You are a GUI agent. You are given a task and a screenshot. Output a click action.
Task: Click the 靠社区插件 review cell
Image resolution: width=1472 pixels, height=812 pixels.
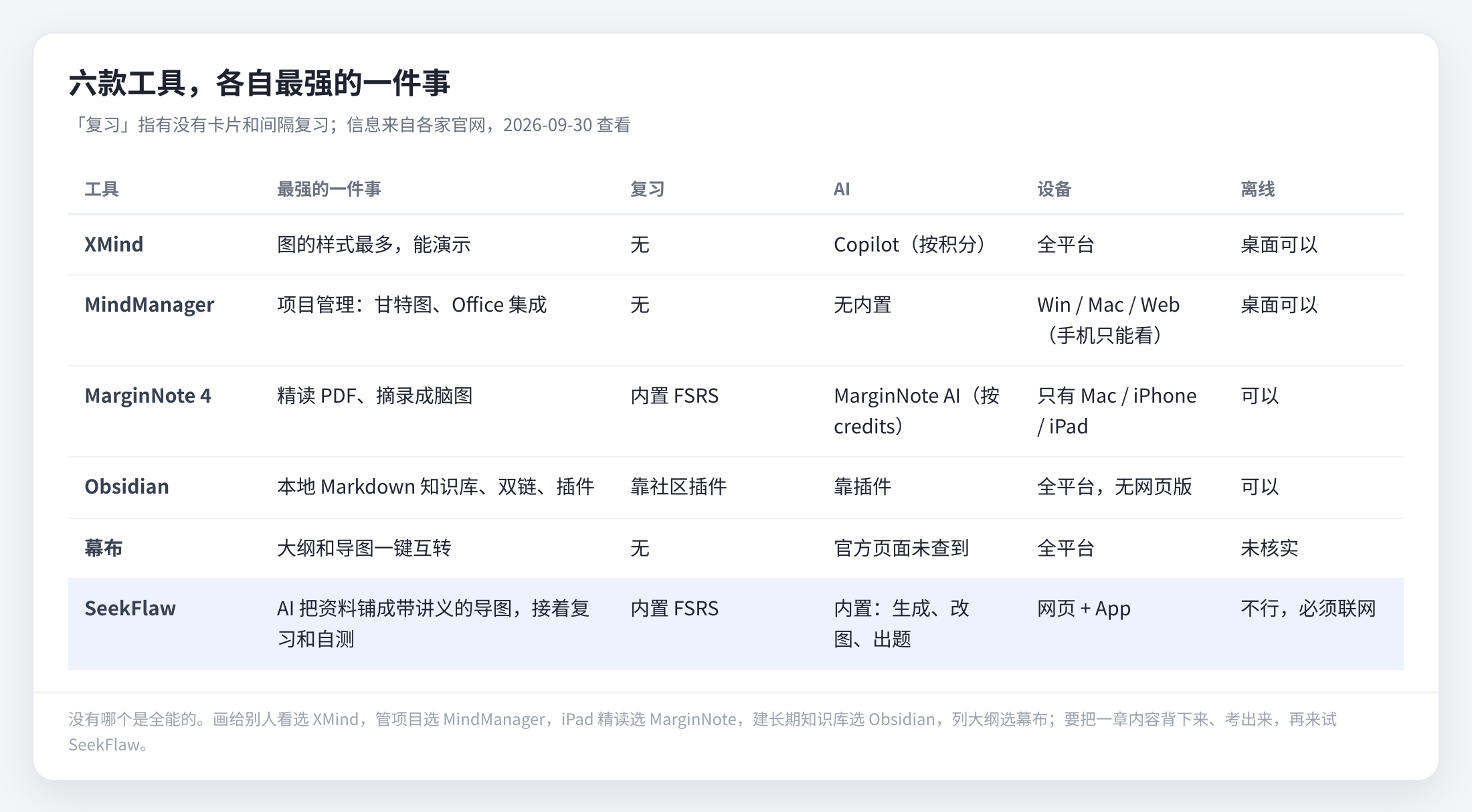678,487
